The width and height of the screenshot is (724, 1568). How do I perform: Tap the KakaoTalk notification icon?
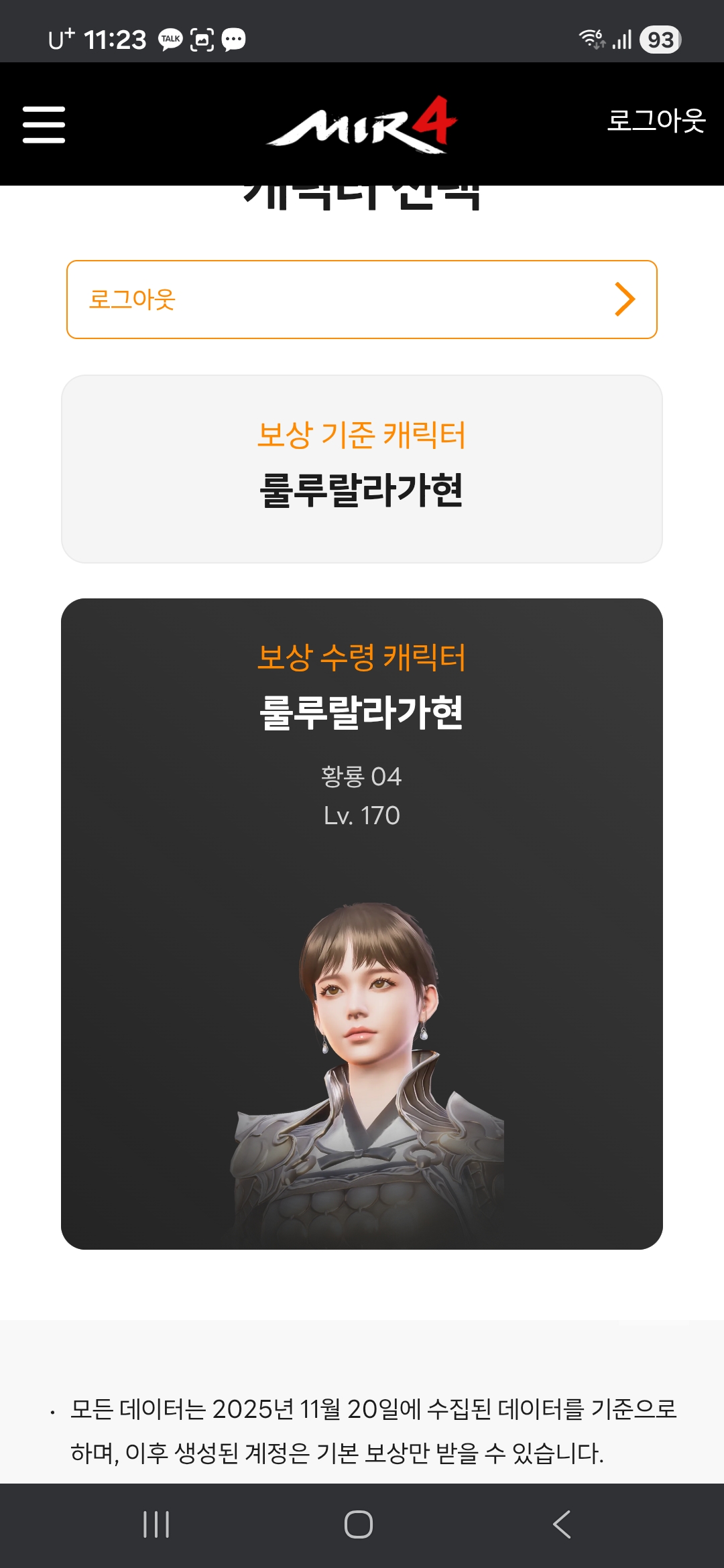click(170, 40)
